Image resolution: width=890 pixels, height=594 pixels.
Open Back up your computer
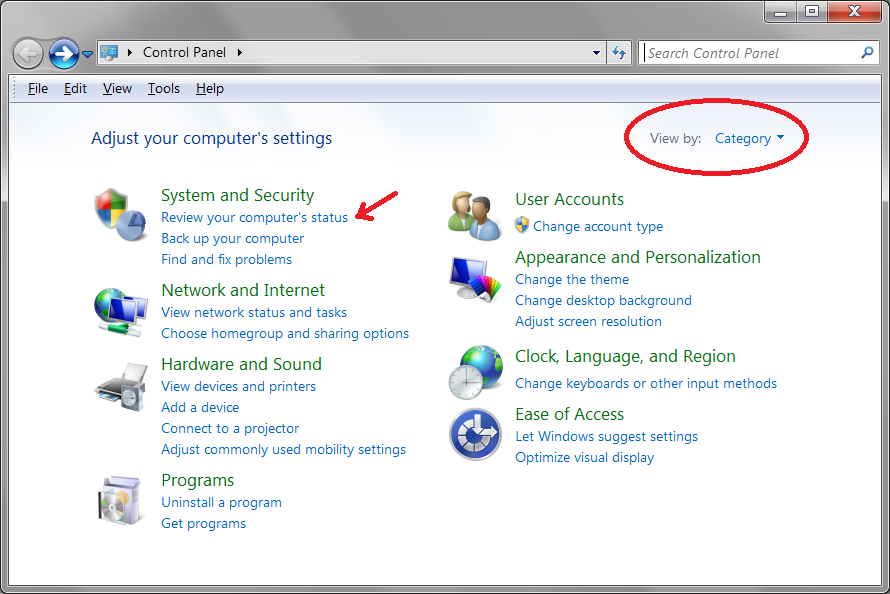pyautogui.click(x=232, y=238)
